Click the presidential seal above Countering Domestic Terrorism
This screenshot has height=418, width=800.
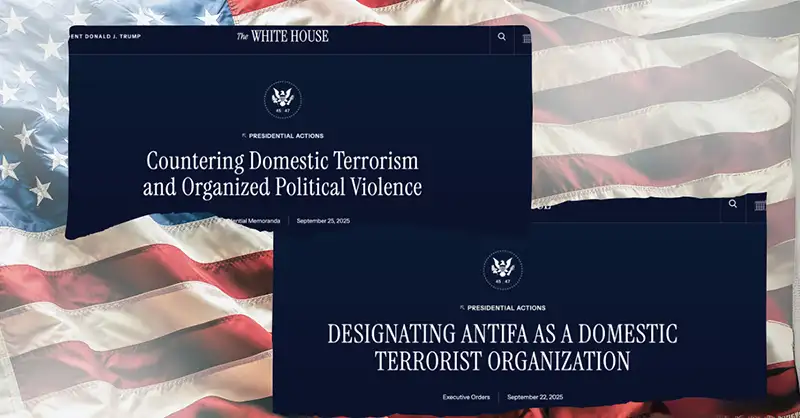(x=283, y=98)
